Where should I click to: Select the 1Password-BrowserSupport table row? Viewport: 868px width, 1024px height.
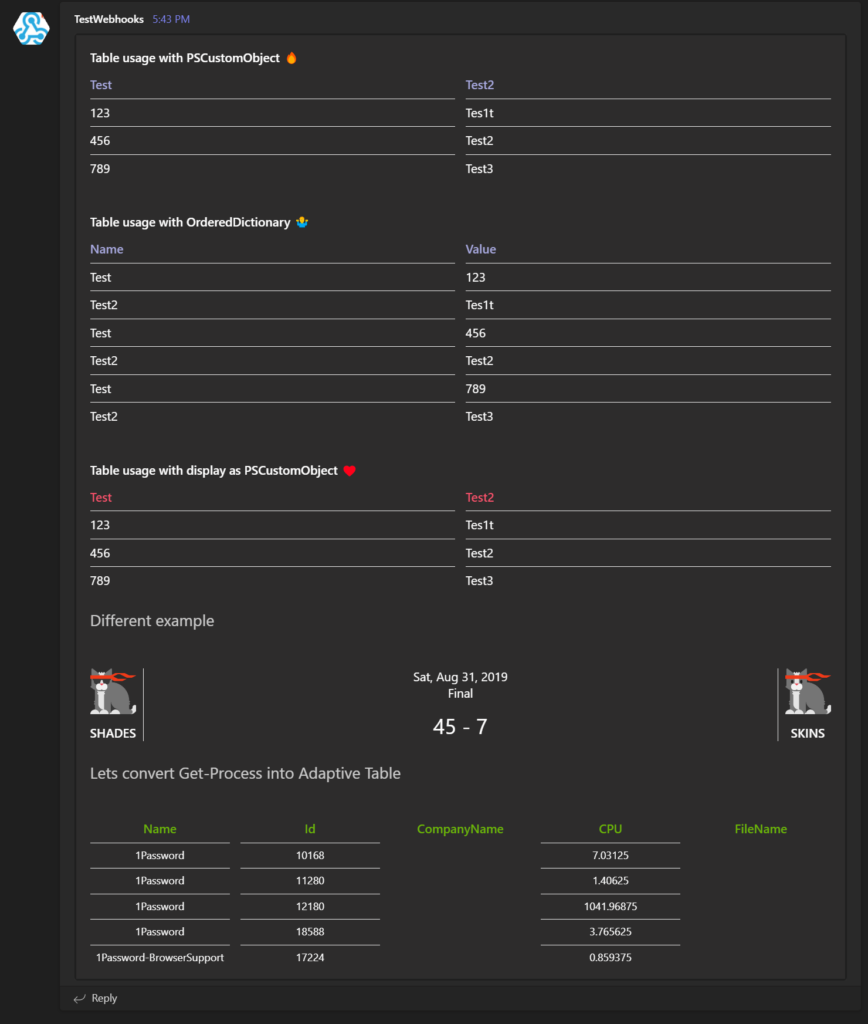coord(159,957)
